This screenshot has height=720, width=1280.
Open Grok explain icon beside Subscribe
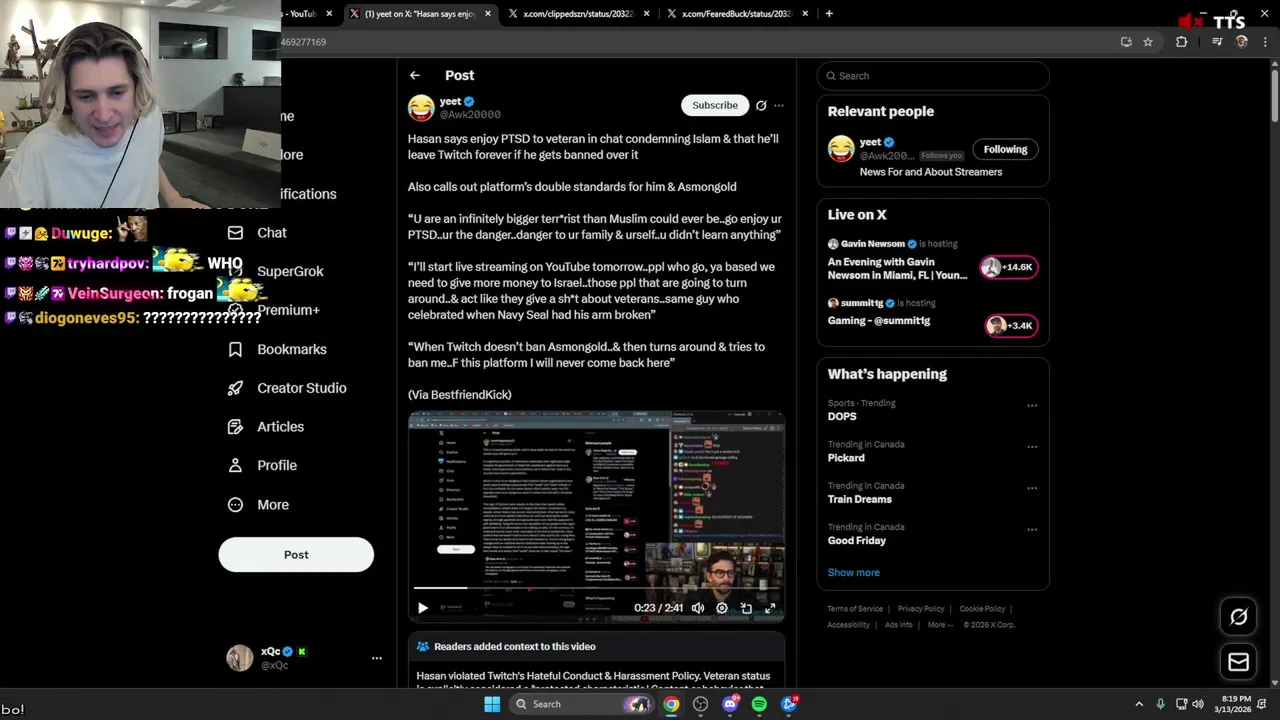tap(761, 105)
